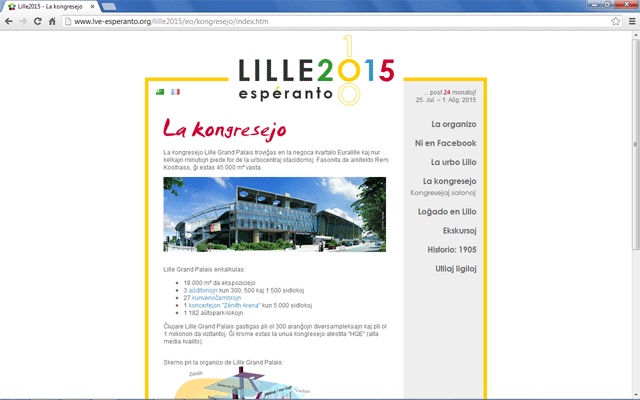Reload the current page
The image size is (640, 400).
click(x=38, y=21)
